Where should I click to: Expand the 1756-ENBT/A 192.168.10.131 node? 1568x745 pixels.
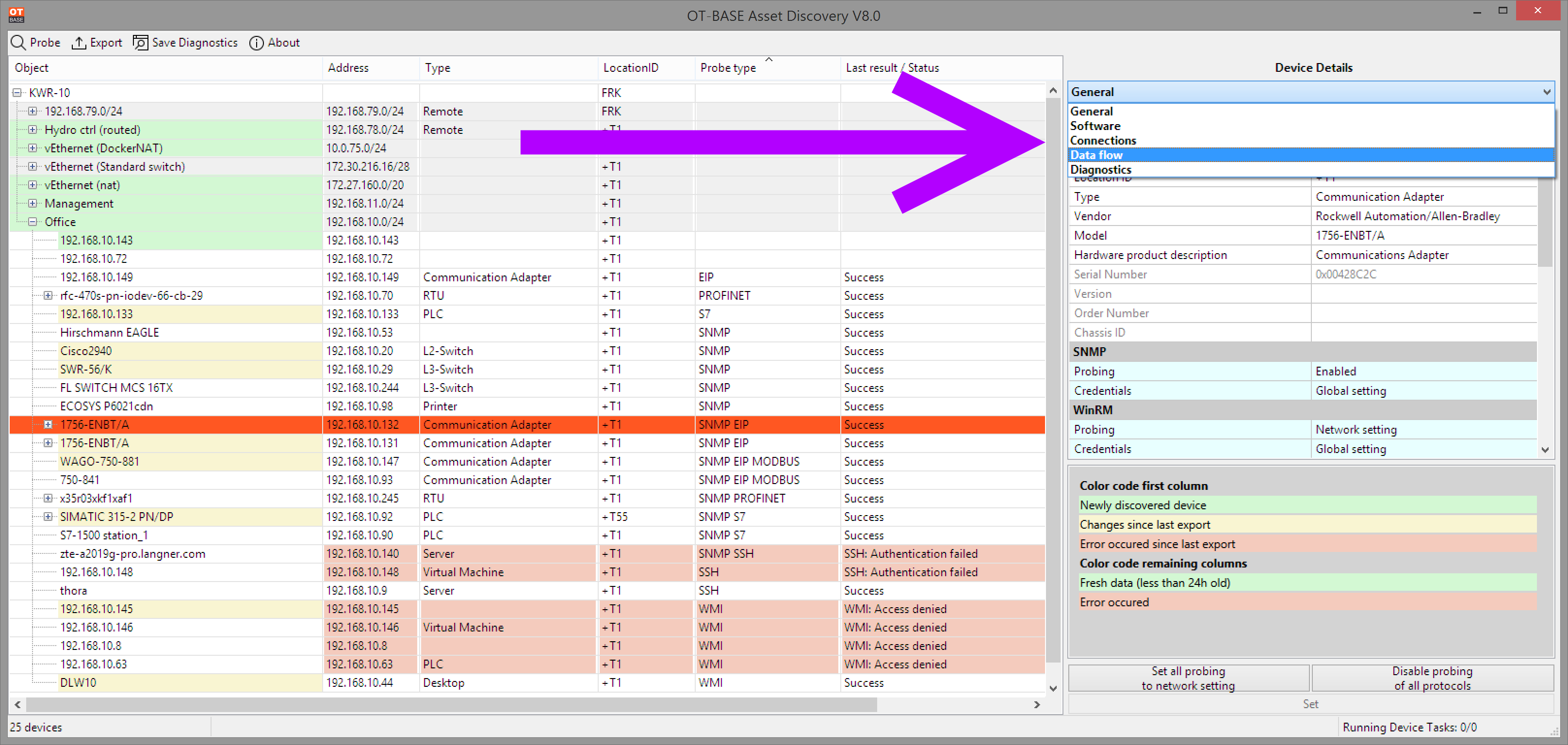(48, 442)
